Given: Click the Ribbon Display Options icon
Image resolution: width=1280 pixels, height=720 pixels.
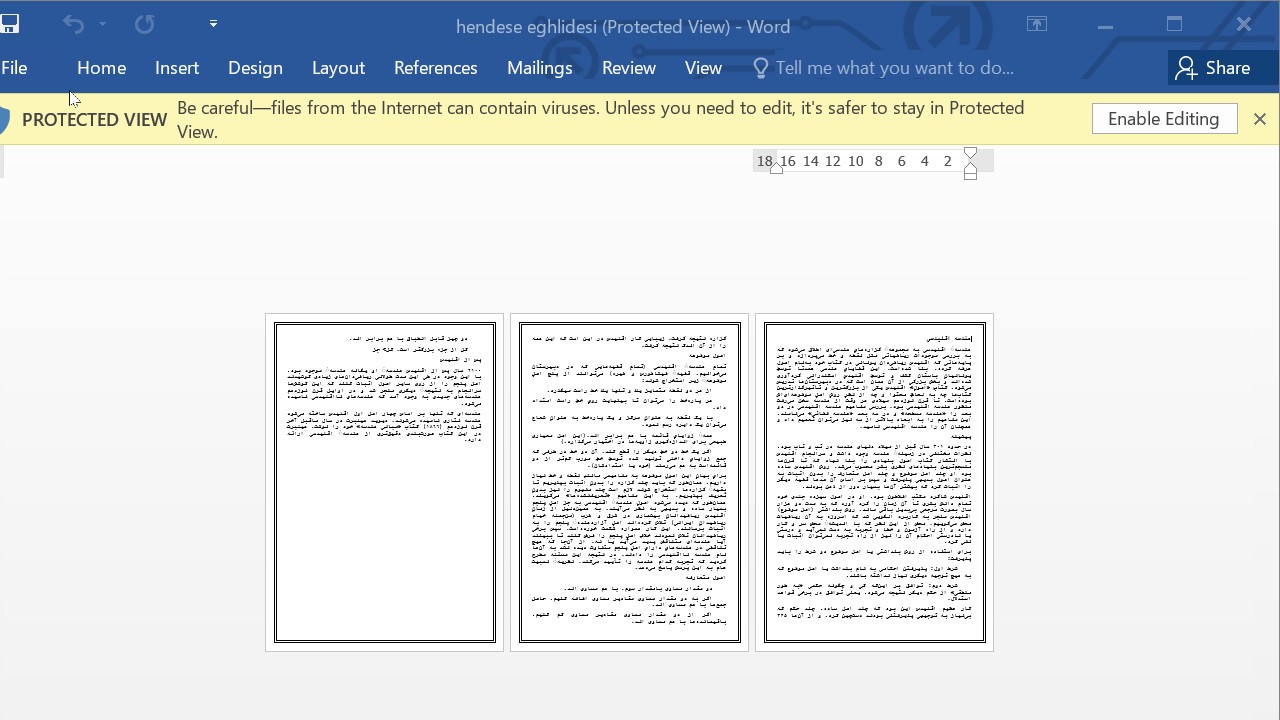Looking at the screenshot, I should tap(1037, 24).
